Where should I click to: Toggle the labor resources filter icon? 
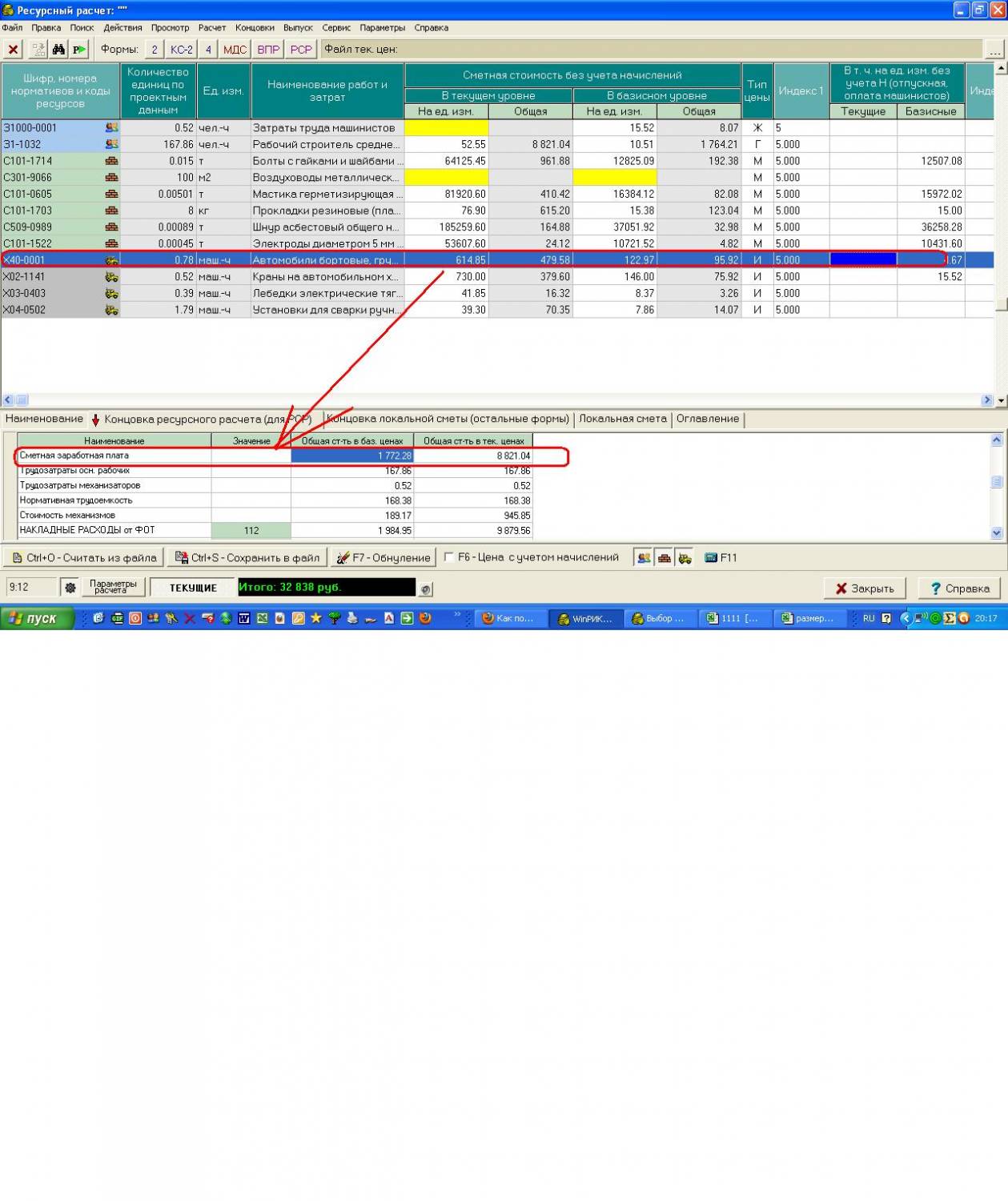[644, 558]
